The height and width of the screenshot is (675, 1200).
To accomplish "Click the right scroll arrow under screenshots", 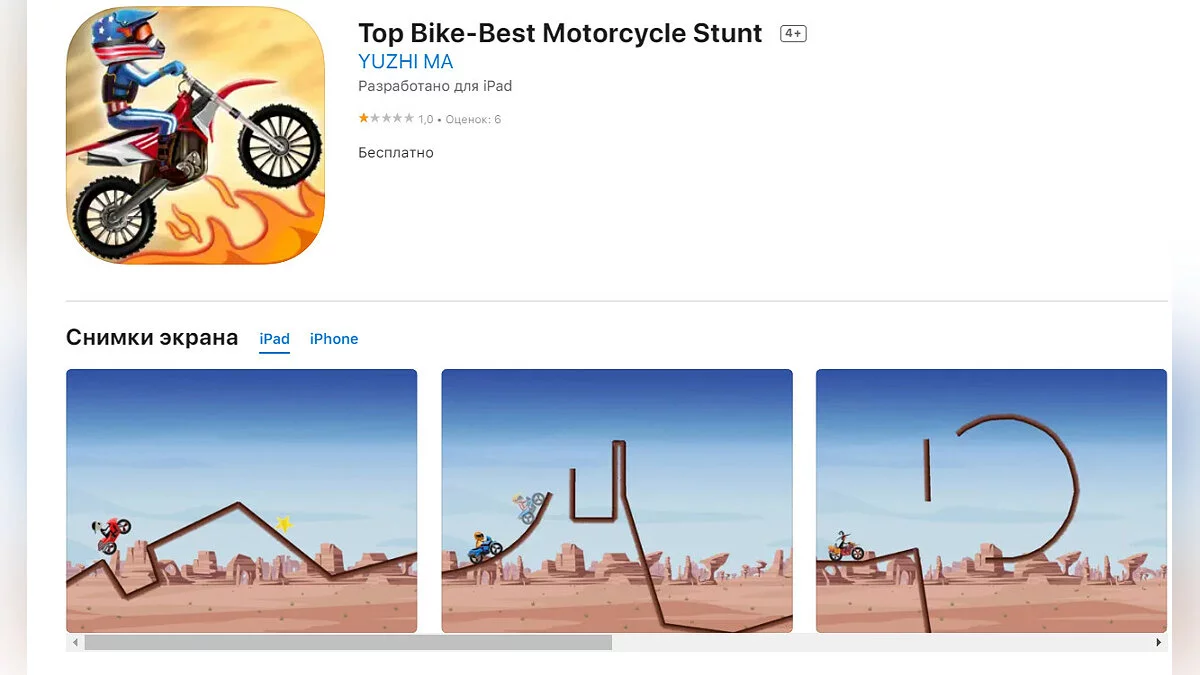I will [x=1159, y=643].
